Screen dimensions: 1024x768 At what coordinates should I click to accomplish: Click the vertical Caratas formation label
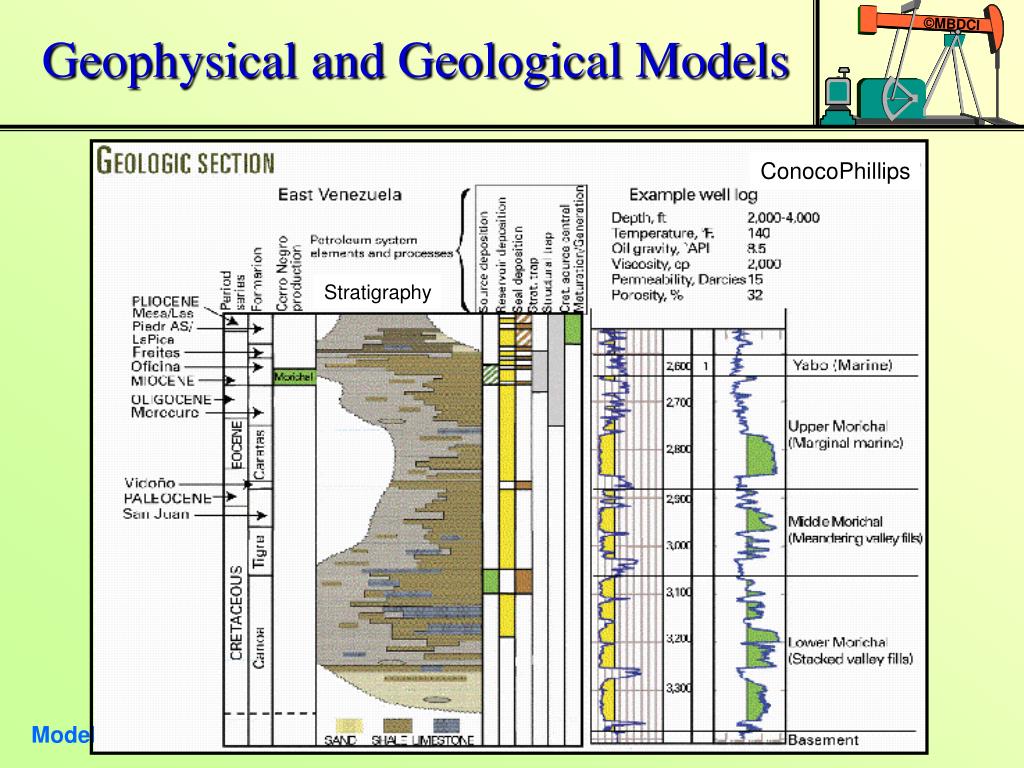click(259, 455)
